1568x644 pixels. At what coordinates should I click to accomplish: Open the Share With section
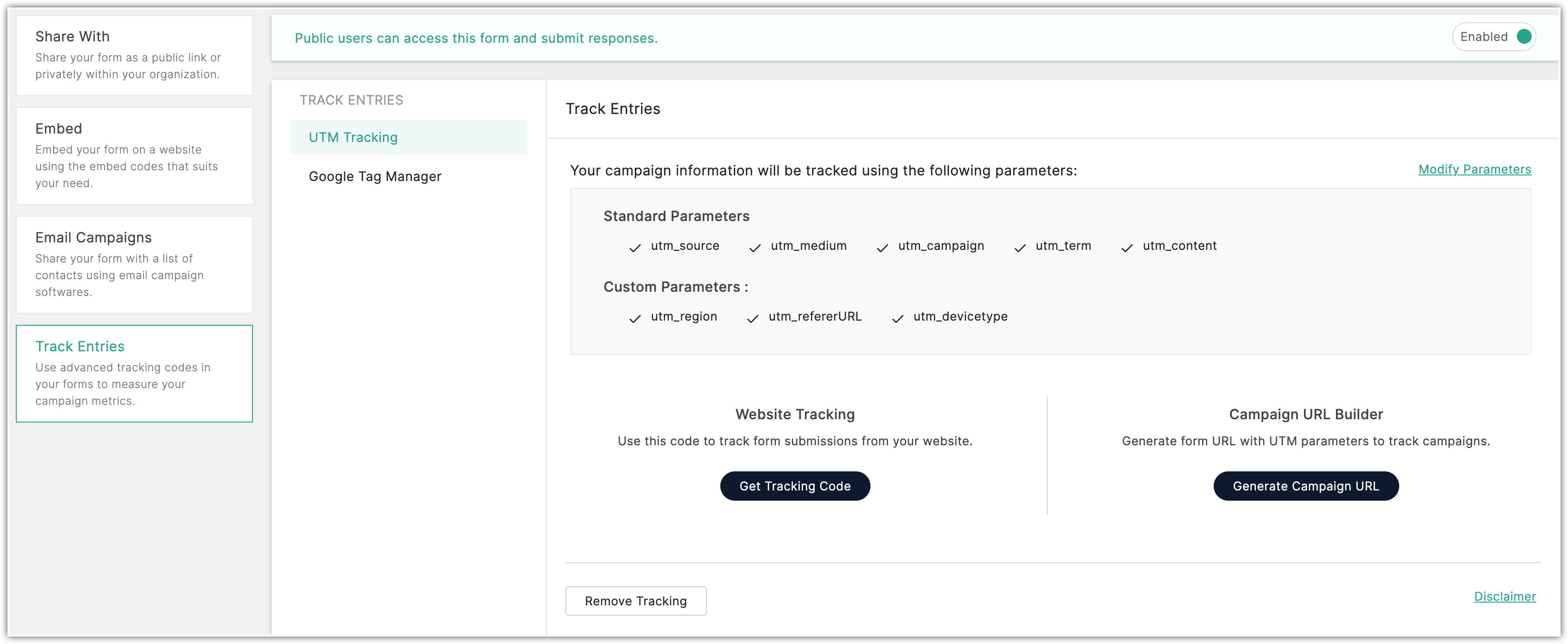(134, 55)
